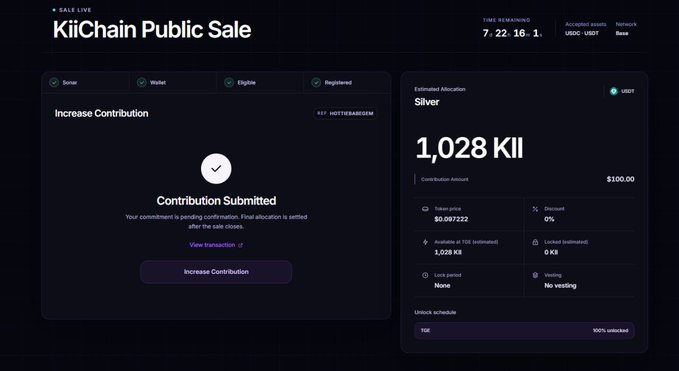Click the Estimated Allocation label
The height and width of the screenshot is (371, 679).
(440, 89)
